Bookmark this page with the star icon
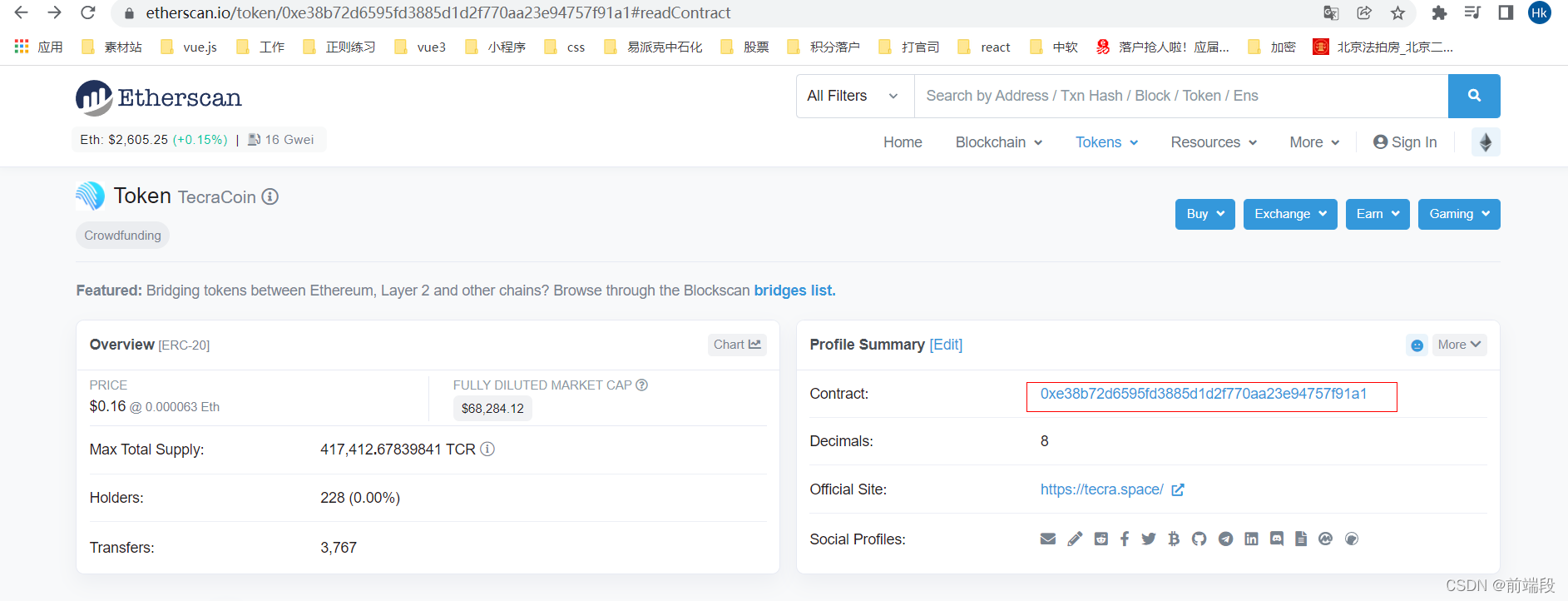This screenshot has width=1568, height=601. (x=1397, y=12)
